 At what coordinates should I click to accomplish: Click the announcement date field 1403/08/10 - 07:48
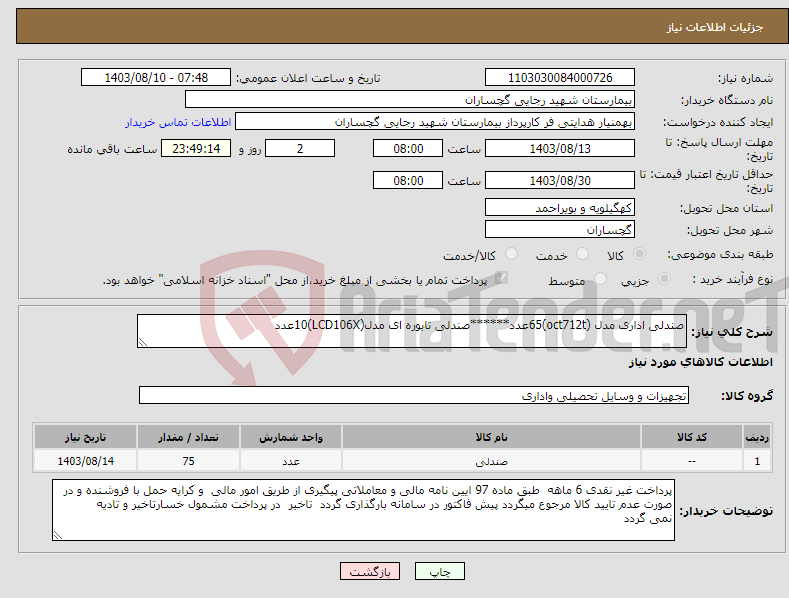156,78
